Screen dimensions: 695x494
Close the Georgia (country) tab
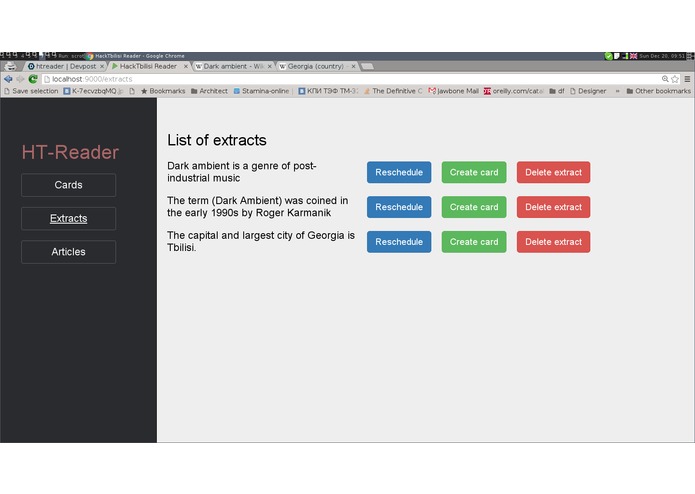(x=353, y=66)
